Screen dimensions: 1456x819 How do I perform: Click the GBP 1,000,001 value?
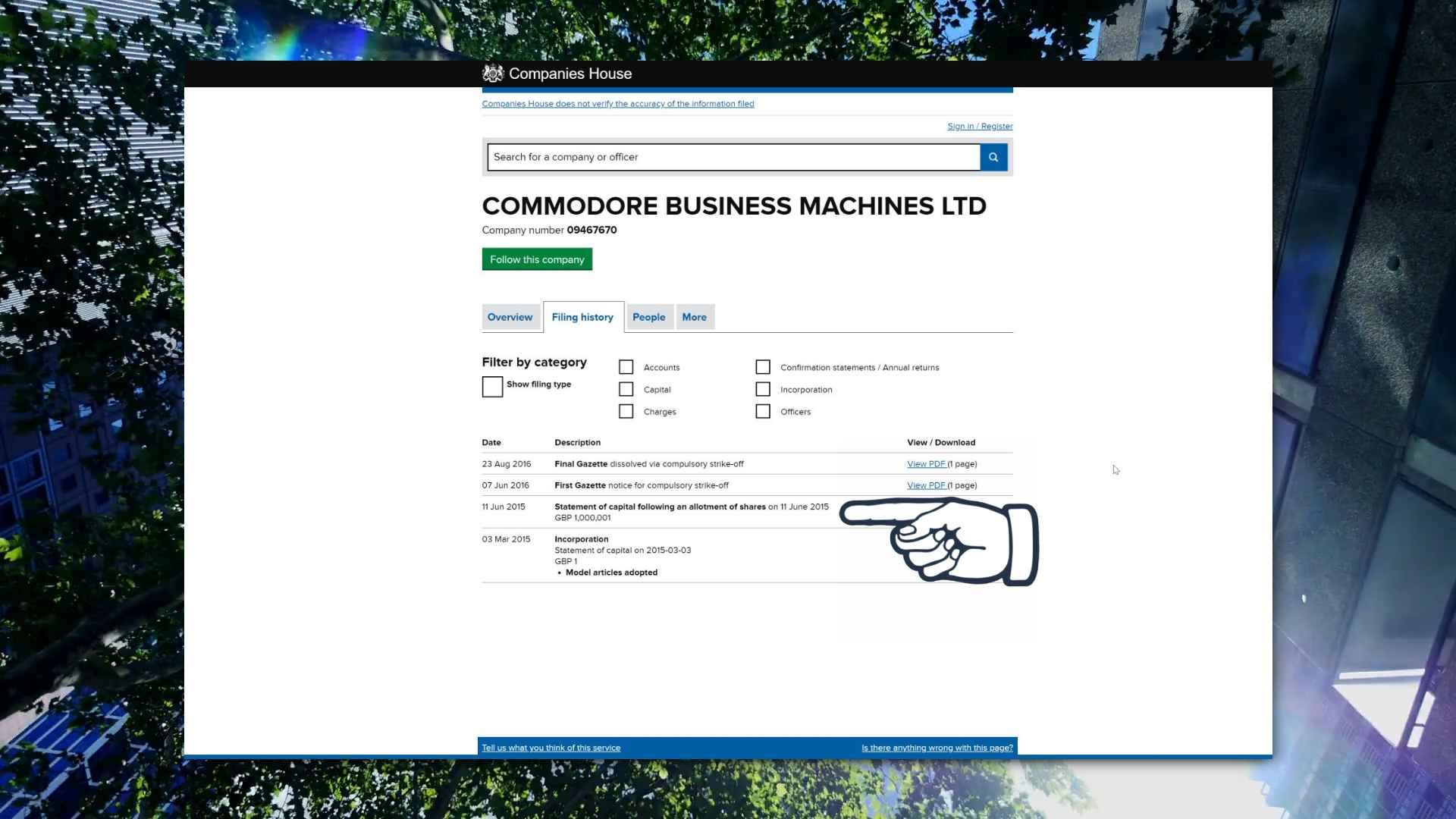[x=582, y=518]
